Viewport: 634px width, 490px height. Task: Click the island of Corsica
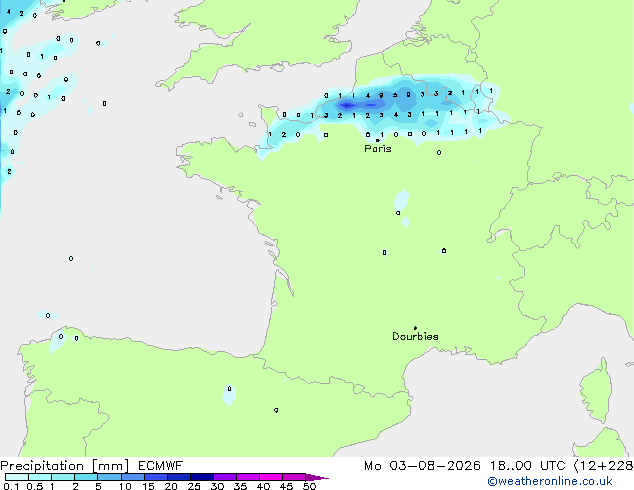coord(596,389)
